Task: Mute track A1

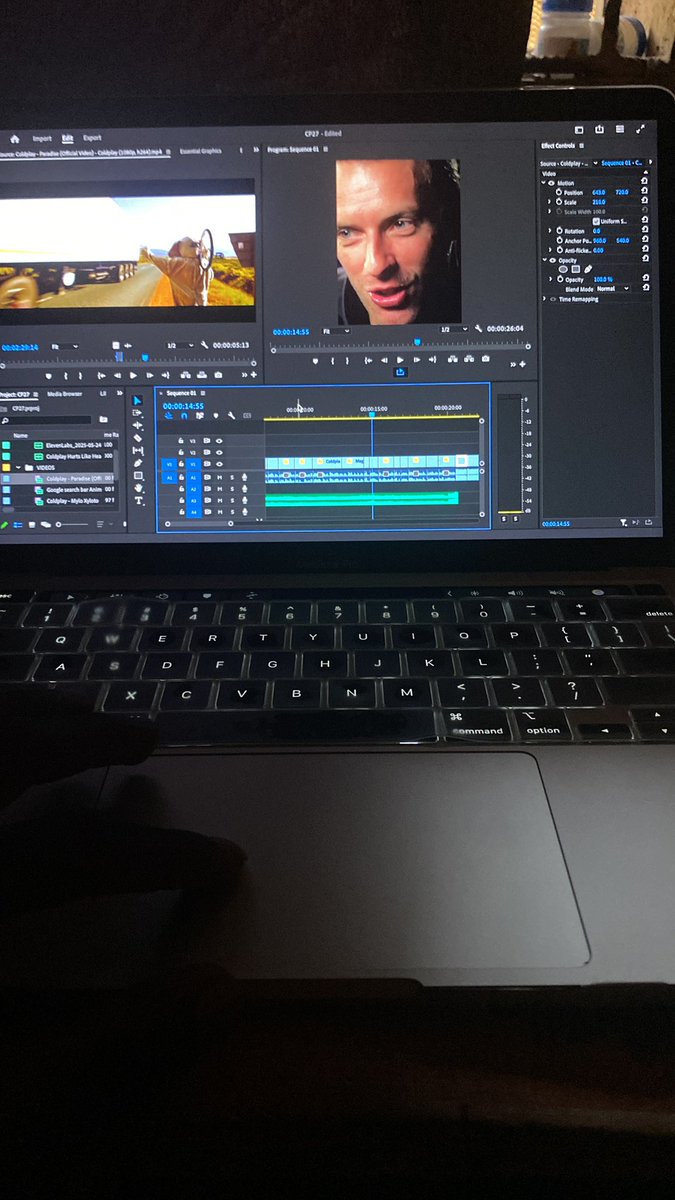Action: click(220, 477)
